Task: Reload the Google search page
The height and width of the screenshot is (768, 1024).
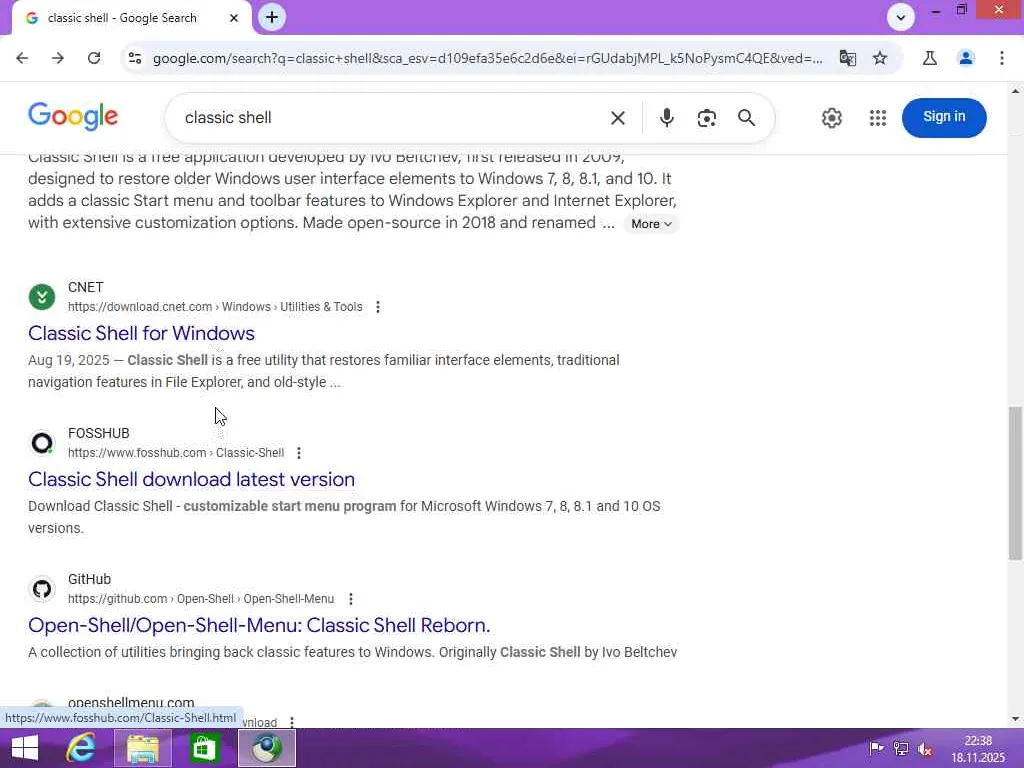Action: [x=94, y=58]
